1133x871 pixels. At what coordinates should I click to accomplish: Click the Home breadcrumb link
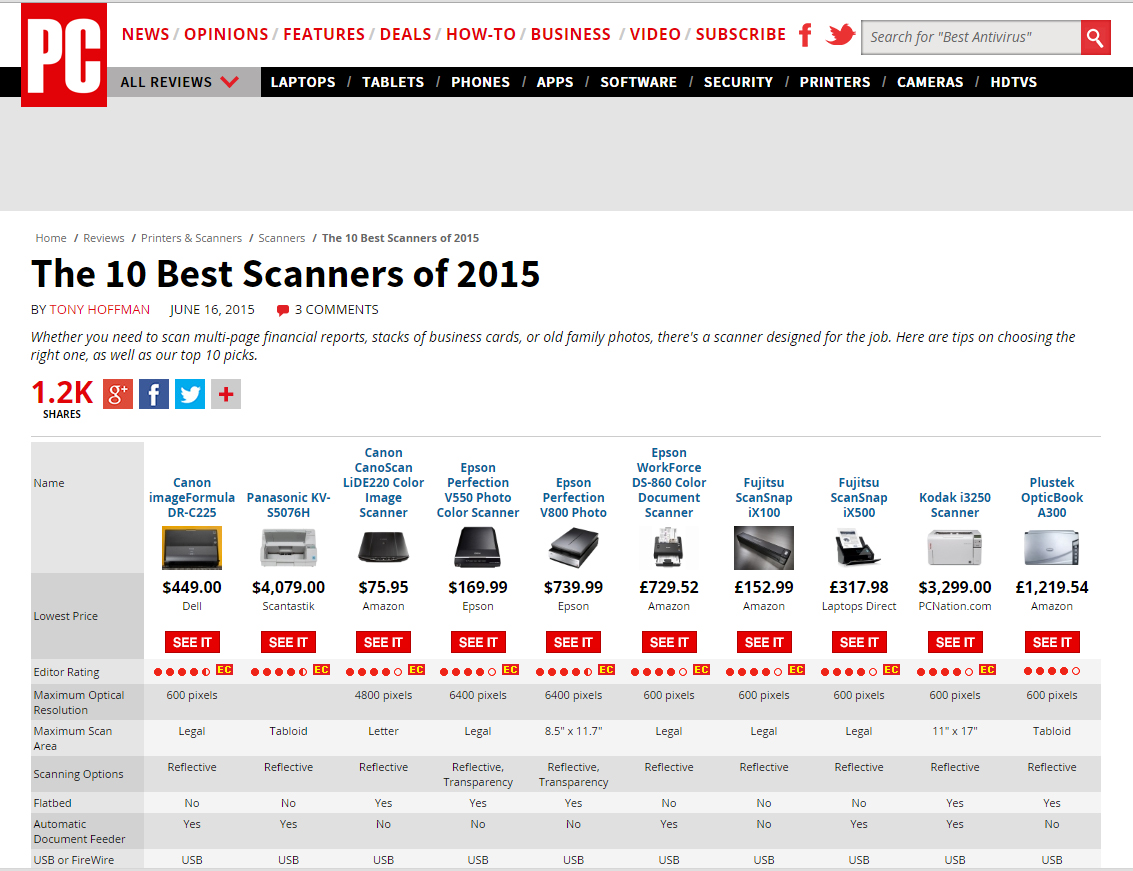point(51,238)
